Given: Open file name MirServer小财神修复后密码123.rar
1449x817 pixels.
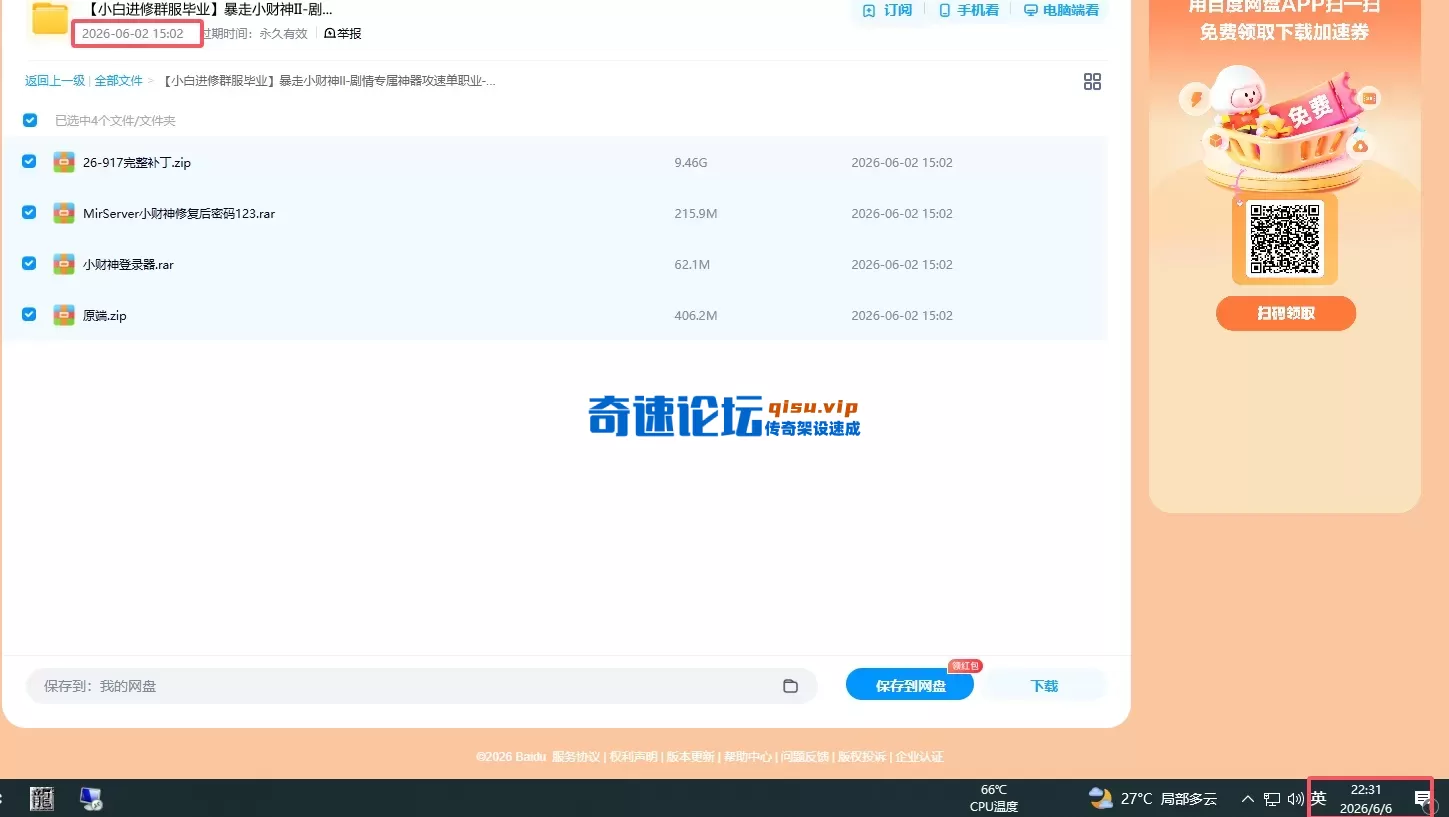Looking at the screenshot, I should click(179, 213).
